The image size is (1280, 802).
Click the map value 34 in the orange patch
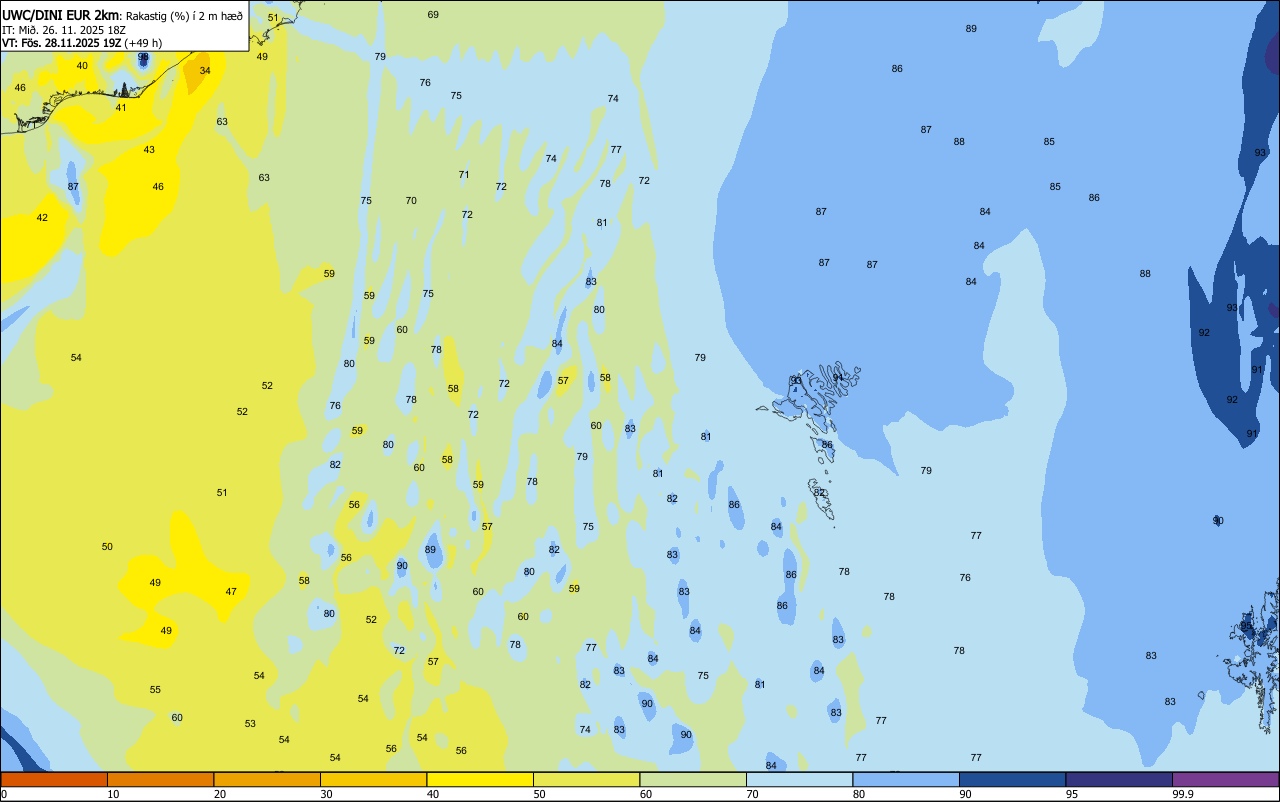tap(205, 71)
